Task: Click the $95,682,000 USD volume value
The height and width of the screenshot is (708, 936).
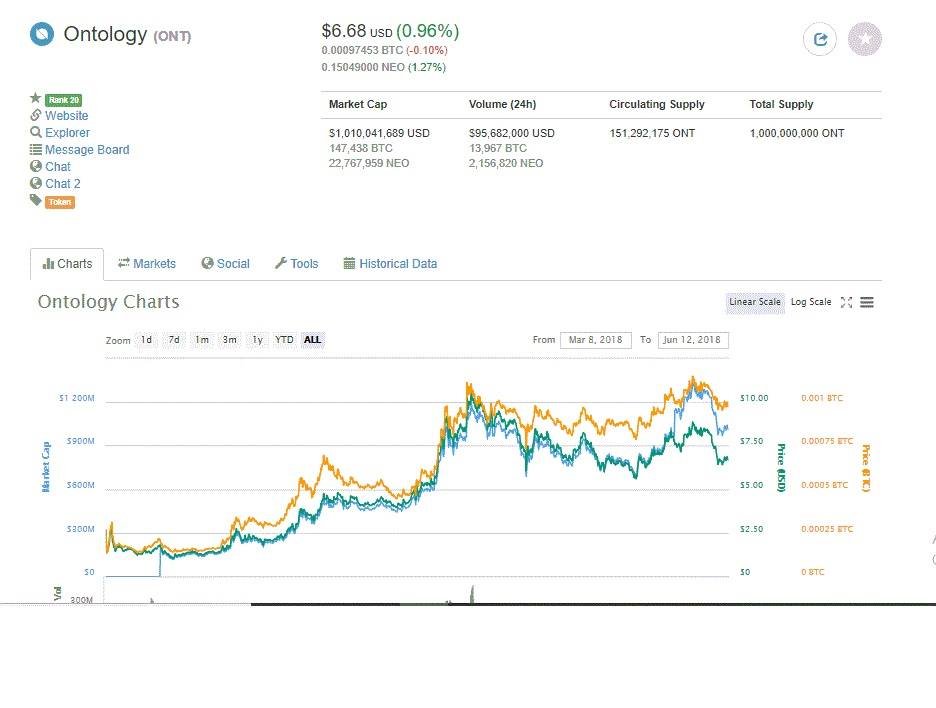Action: tap(512, 133)
